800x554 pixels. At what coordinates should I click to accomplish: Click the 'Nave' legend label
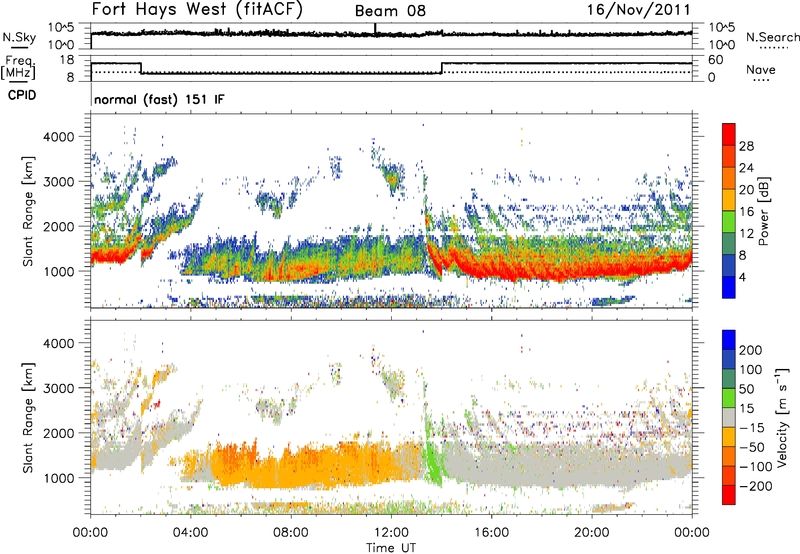pos(761,70)
